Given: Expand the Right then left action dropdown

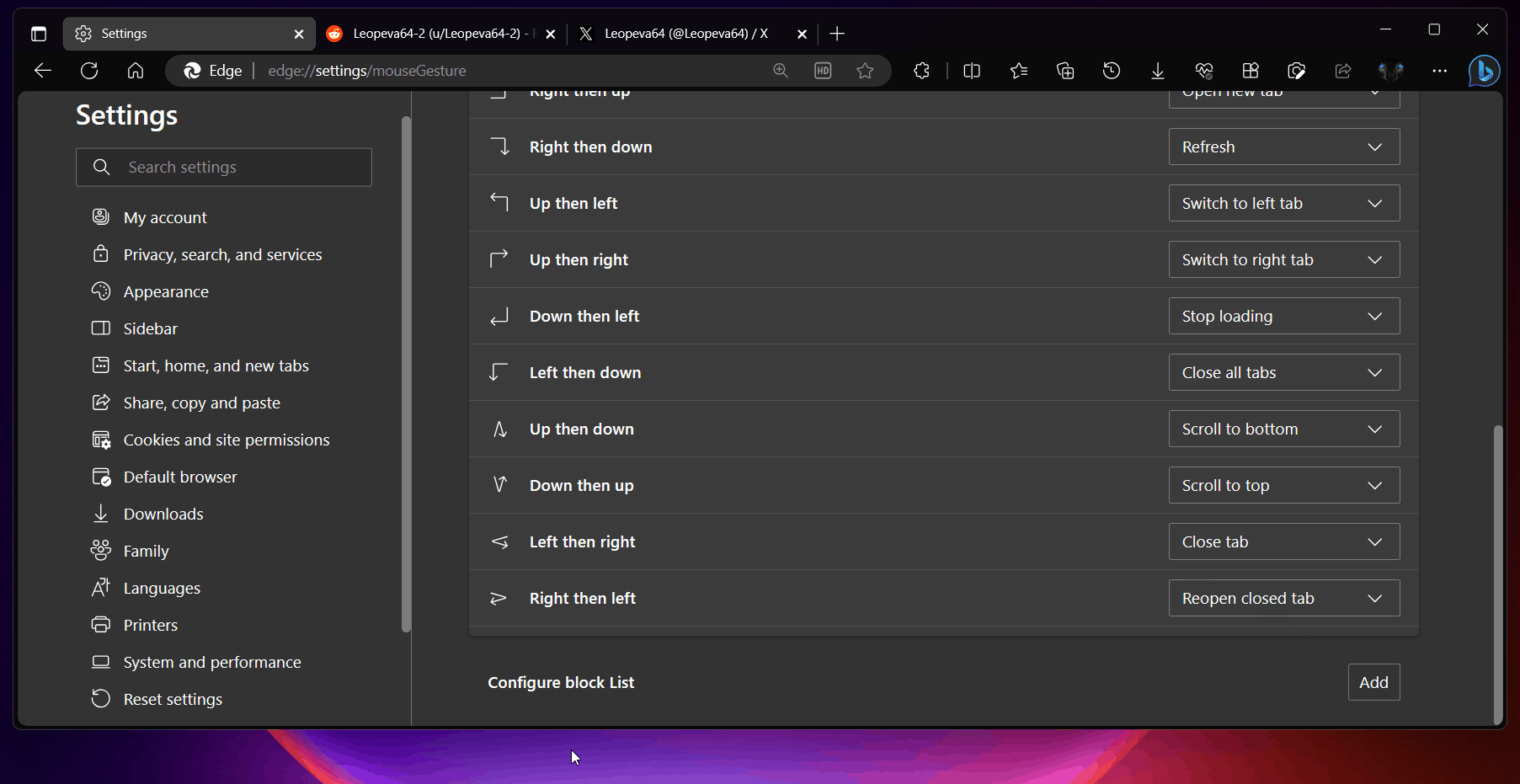Looking at the screenshot, I should tap(1284, 598).
